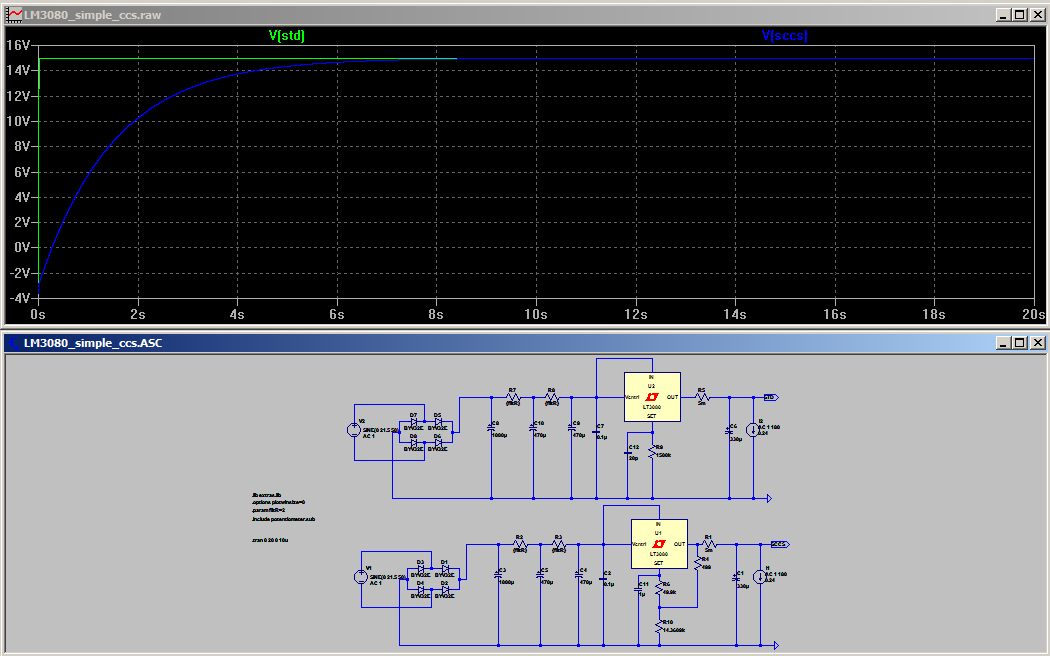Image resolution: width=1050 pixels, height=656 pixels.
Task: Click the .tran 0 20 0 10u directive
Action: (x=270, y=540)
